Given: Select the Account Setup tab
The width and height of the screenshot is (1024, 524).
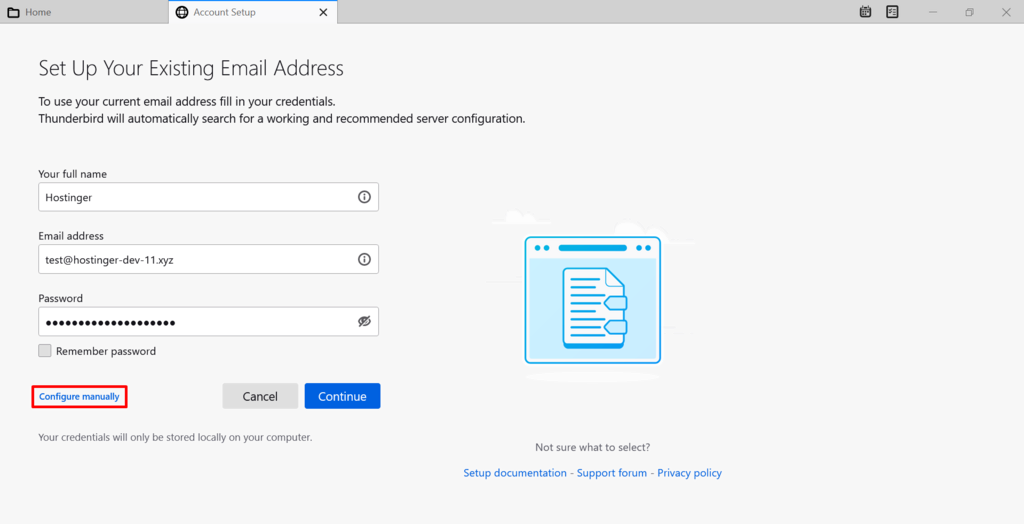Looking at the screenshot, I should point(253,12).
